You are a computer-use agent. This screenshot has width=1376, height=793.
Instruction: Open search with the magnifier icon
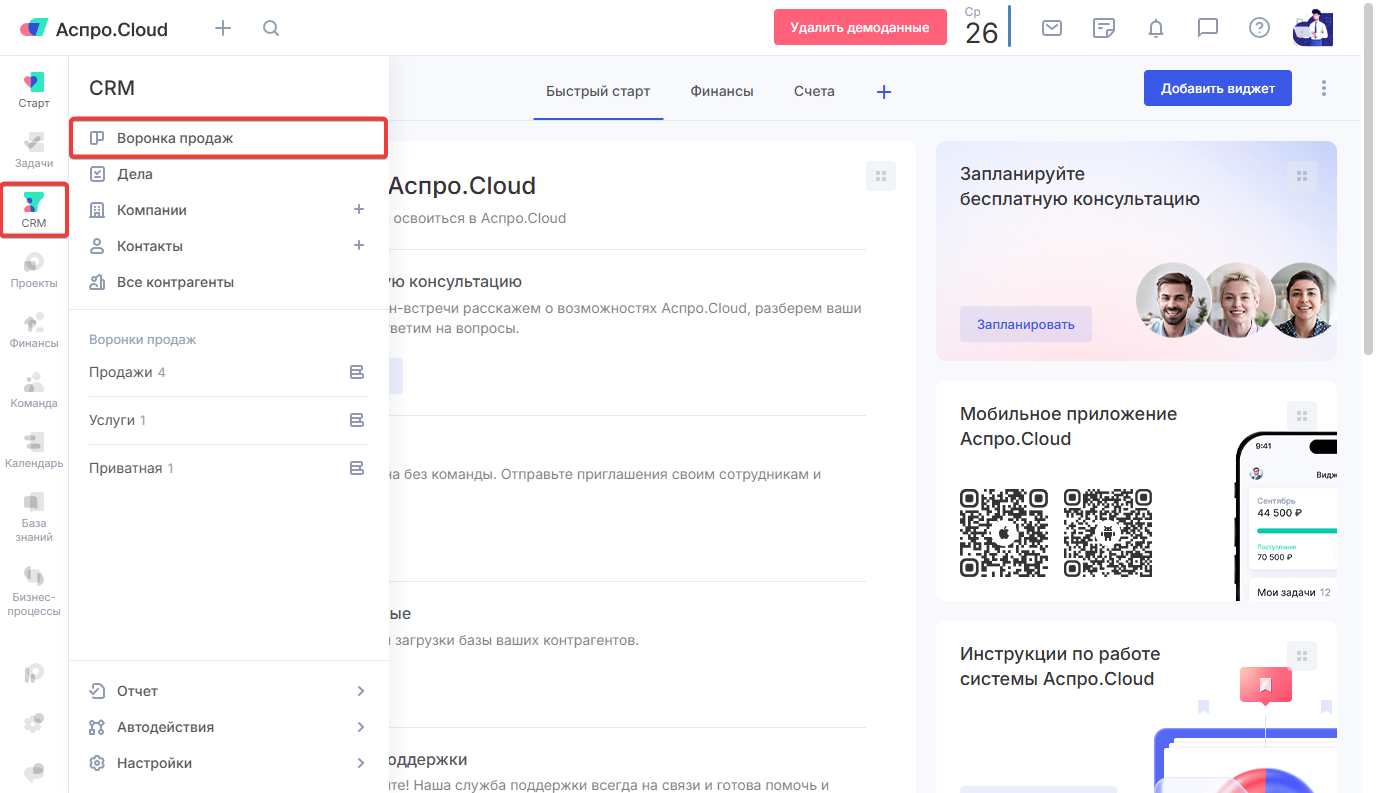(271, 28)
